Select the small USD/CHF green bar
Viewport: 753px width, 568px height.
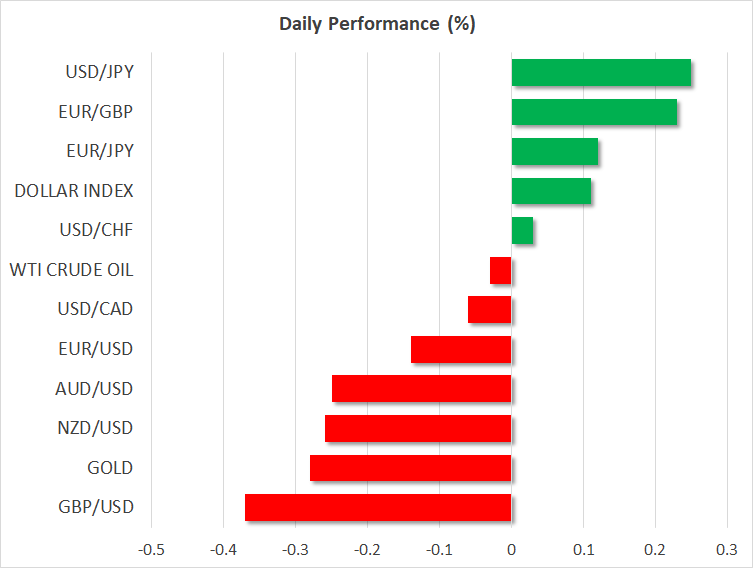(522, 230)
